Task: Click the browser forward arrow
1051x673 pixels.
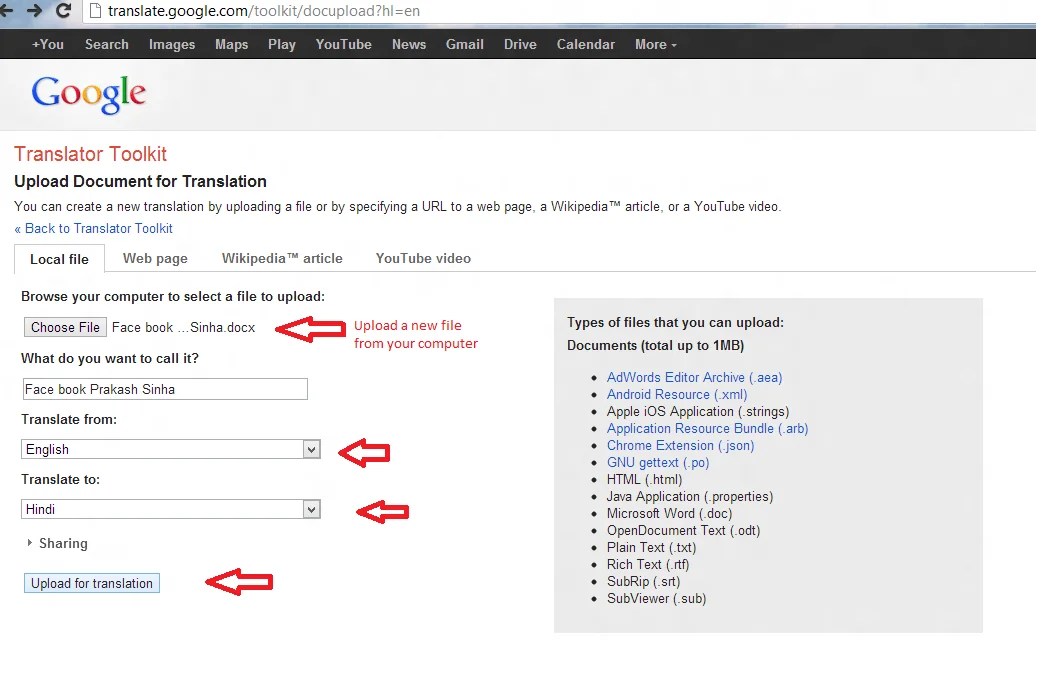Action: point(32,13)
